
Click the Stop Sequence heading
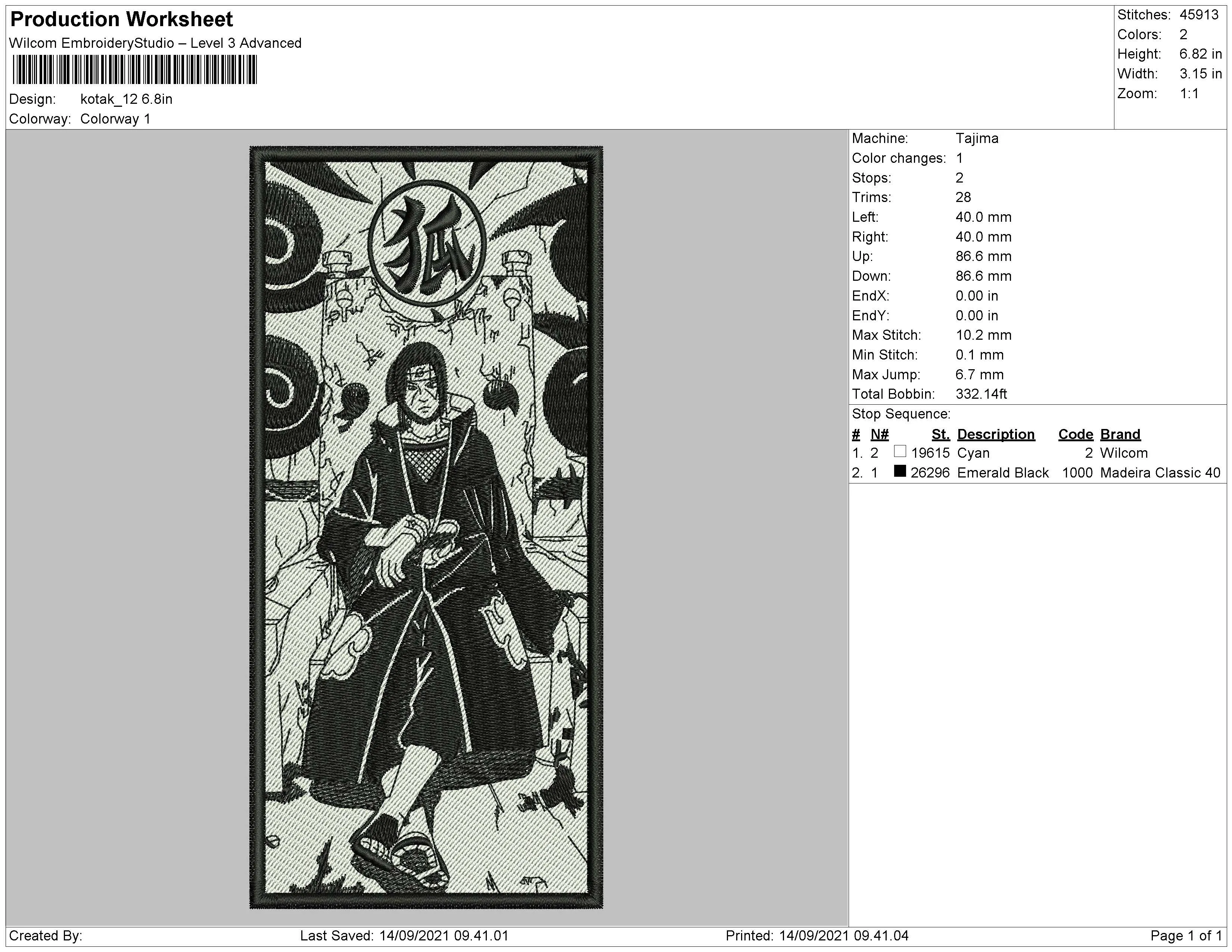(902, 414)
